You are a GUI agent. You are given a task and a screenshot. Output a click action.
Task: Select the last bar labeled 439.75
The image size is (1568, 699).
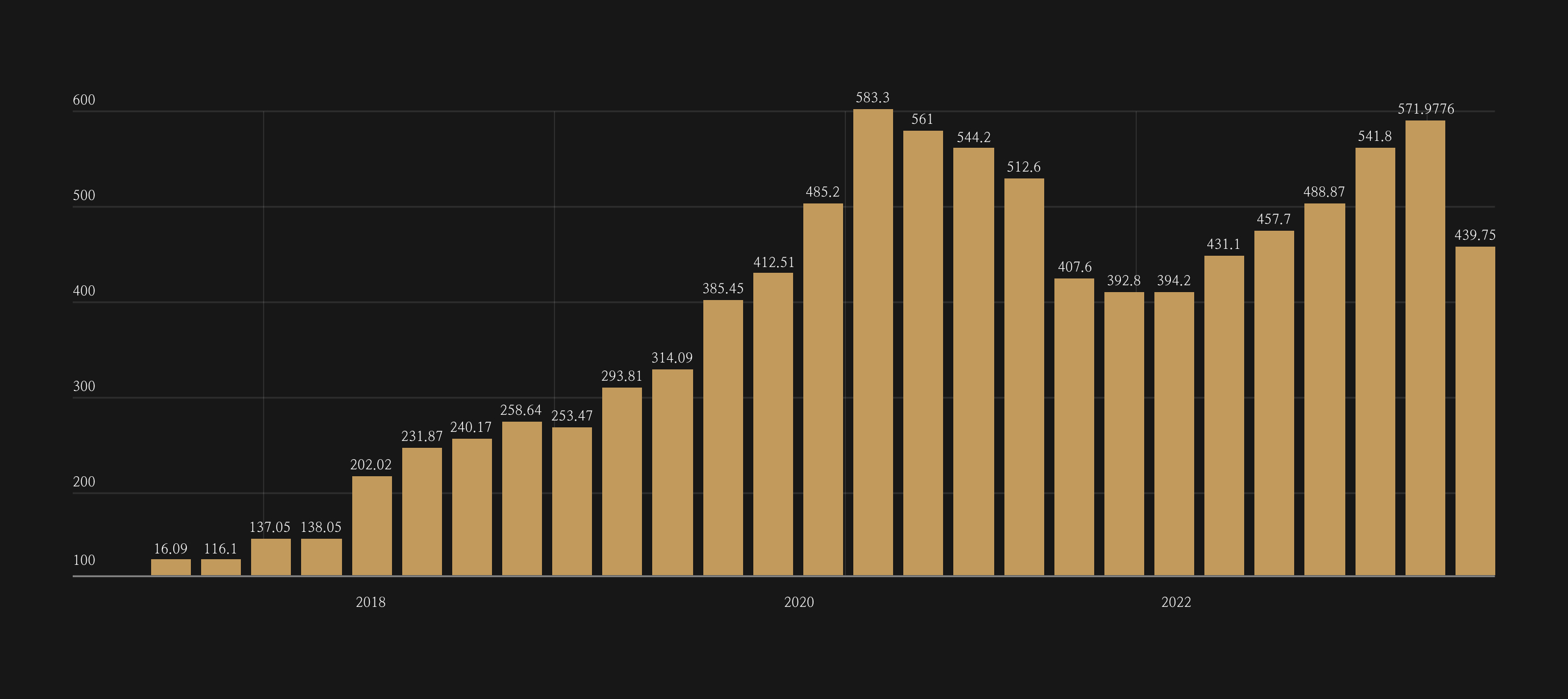(x=1475, y=411)
